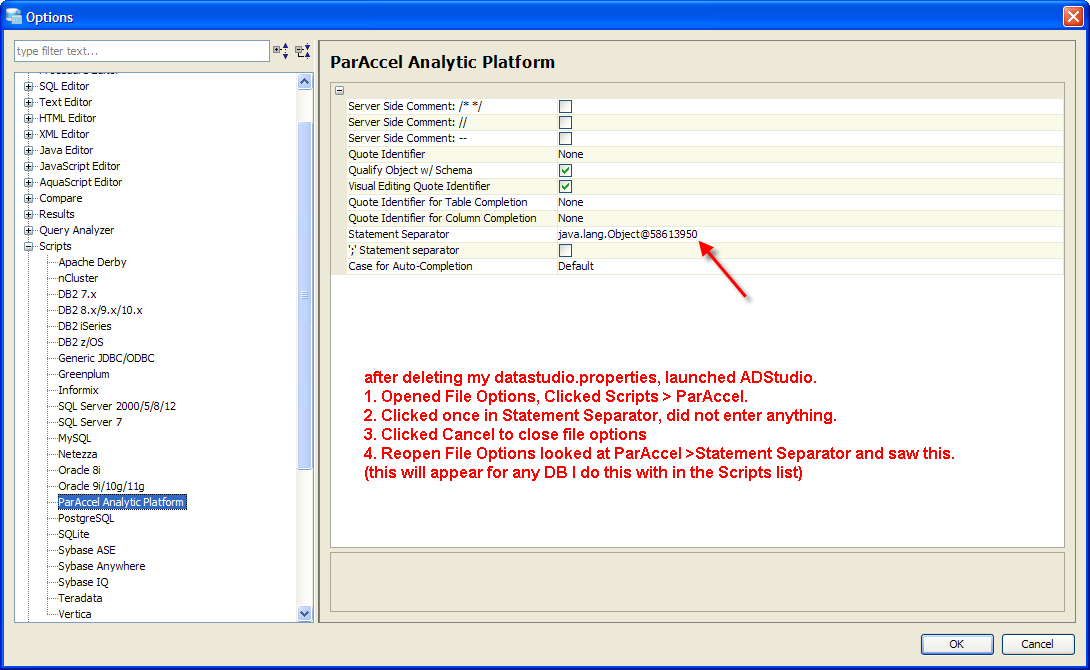Expand the JavaScript Editor tree node
This screenshot has width=1090, height=670.
click(29, 166)
